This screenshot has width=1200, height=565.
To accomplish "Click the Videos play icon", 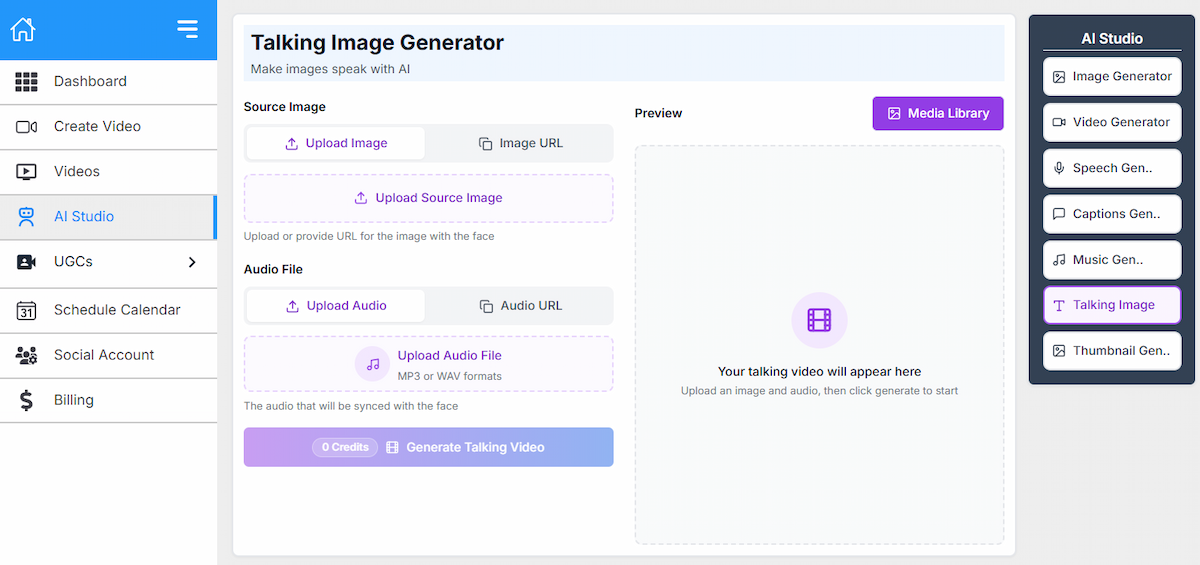I will [27, 172].
